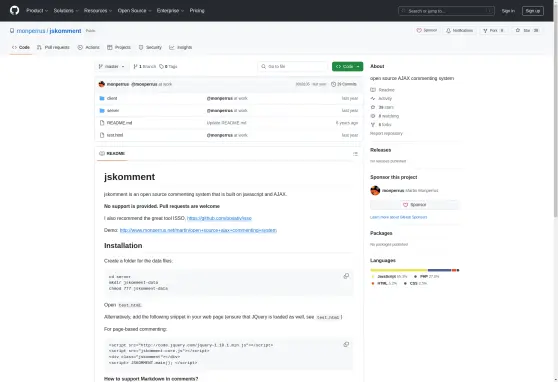
Task: Switch to the Pull requests tab
Action: pyautogui.click(x=53, y=47)
